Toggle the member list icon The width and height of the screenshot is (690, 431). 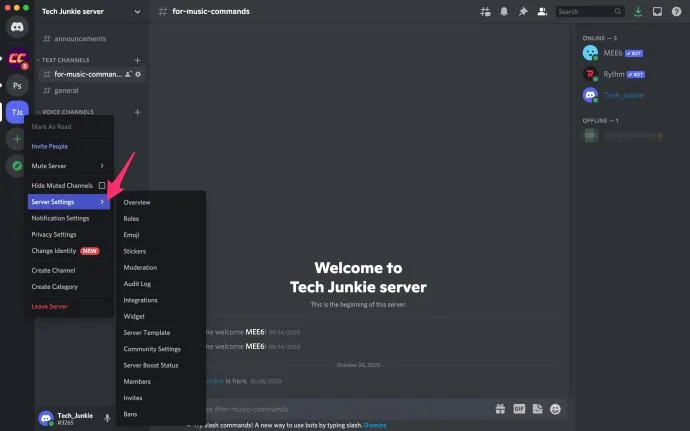click(542, 12)
